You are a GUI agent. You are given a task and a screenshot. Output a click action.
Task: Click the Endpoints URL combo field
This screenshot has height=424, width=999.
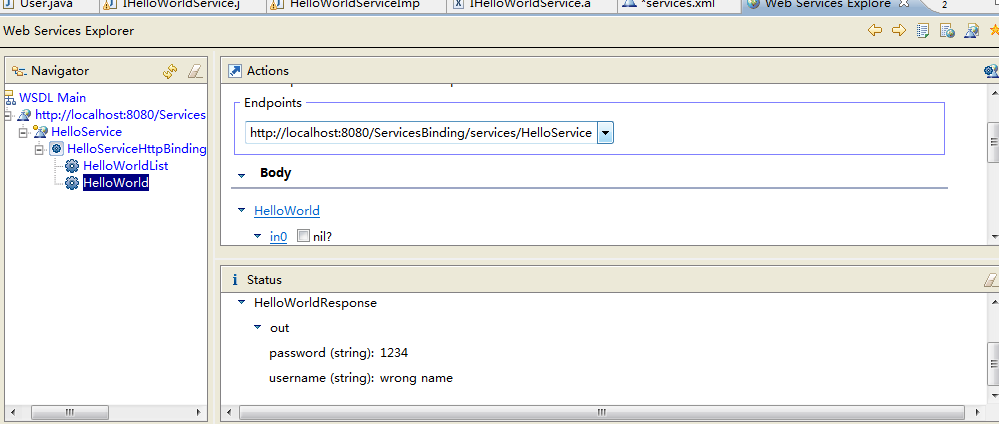pyautogui.click(x=421, y=133)
